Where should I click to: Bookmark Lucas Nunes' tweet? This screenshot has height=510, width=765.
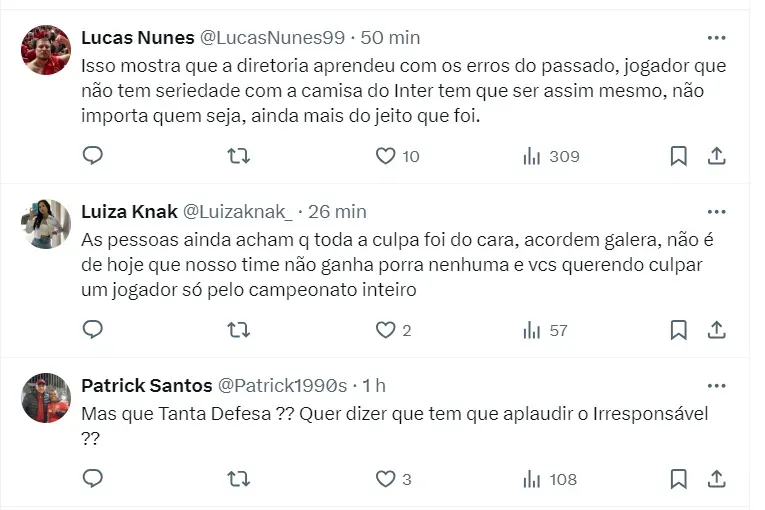(678, 156)
